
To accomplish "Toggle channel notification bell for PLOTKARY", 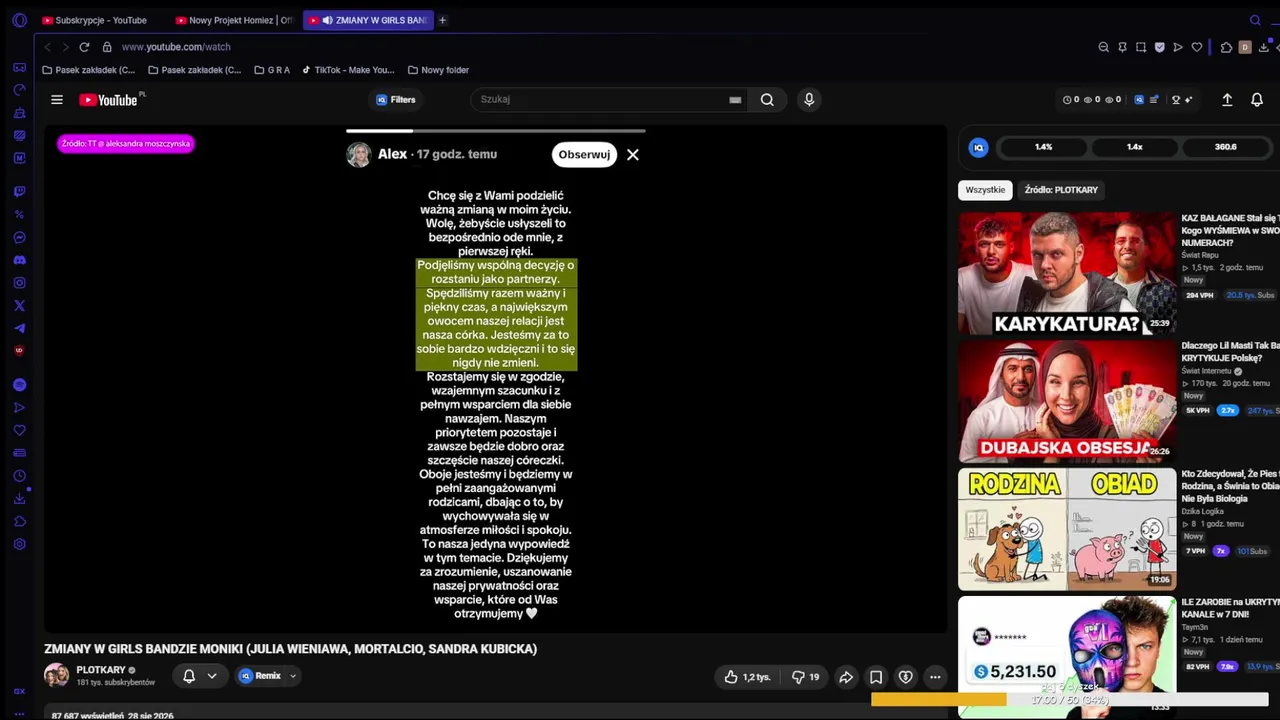I will (x=188, y=676).
